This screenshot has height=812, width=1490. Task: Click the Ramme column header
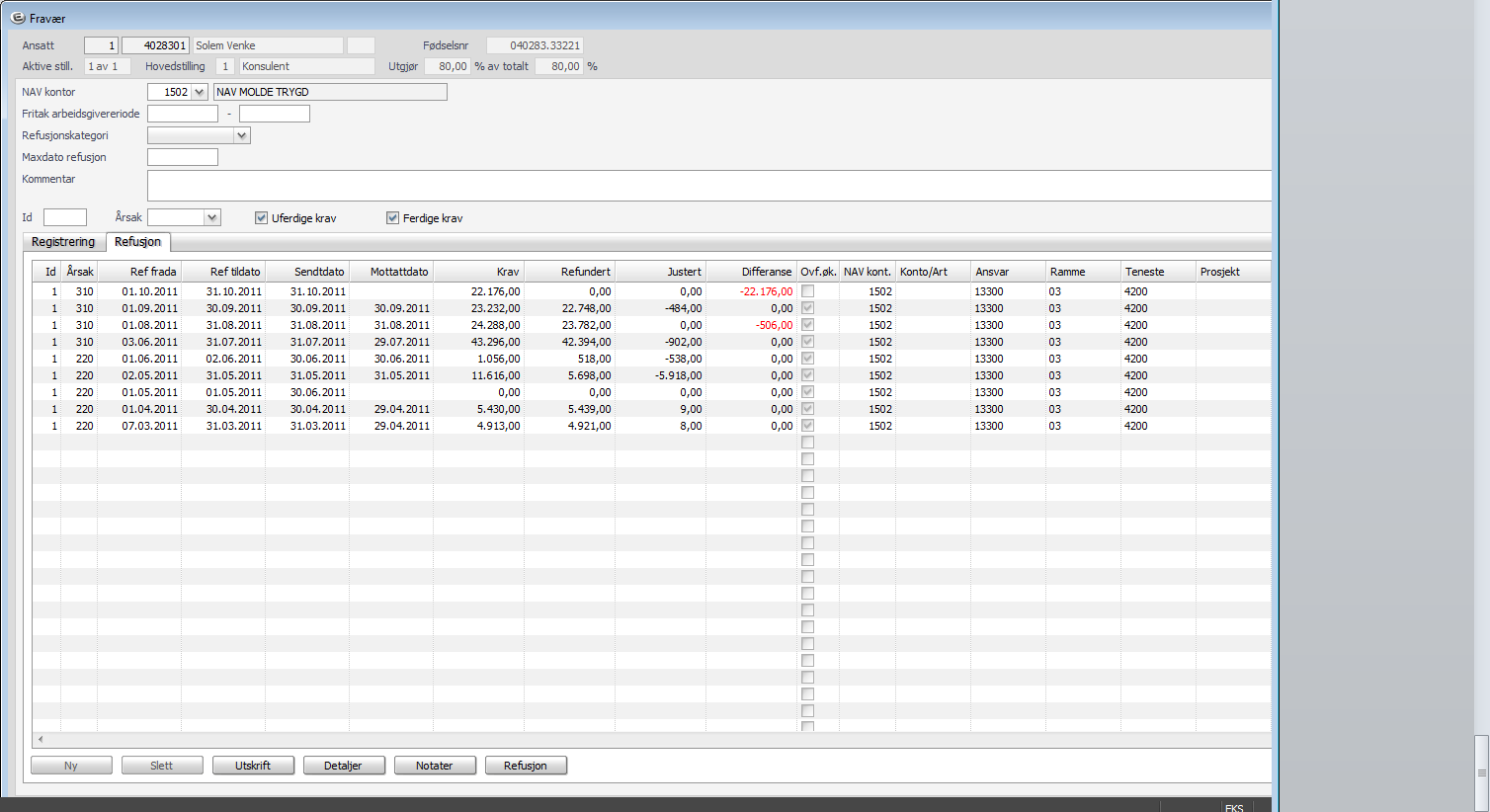pyautogui.click(x=1084, y=272)
